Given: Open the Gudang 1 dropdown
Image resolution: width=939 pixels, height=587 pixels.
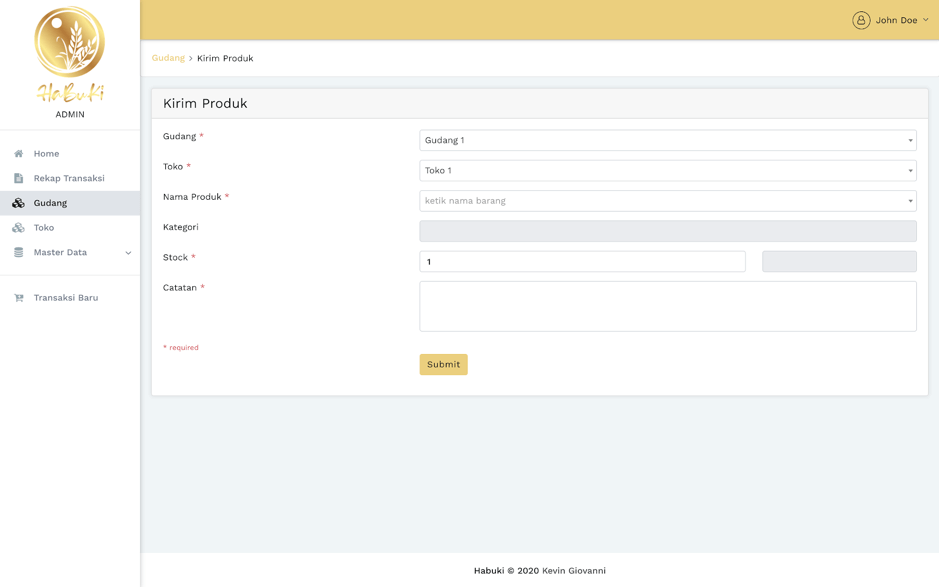Looking at the screenshot, I should click(667, 141).
